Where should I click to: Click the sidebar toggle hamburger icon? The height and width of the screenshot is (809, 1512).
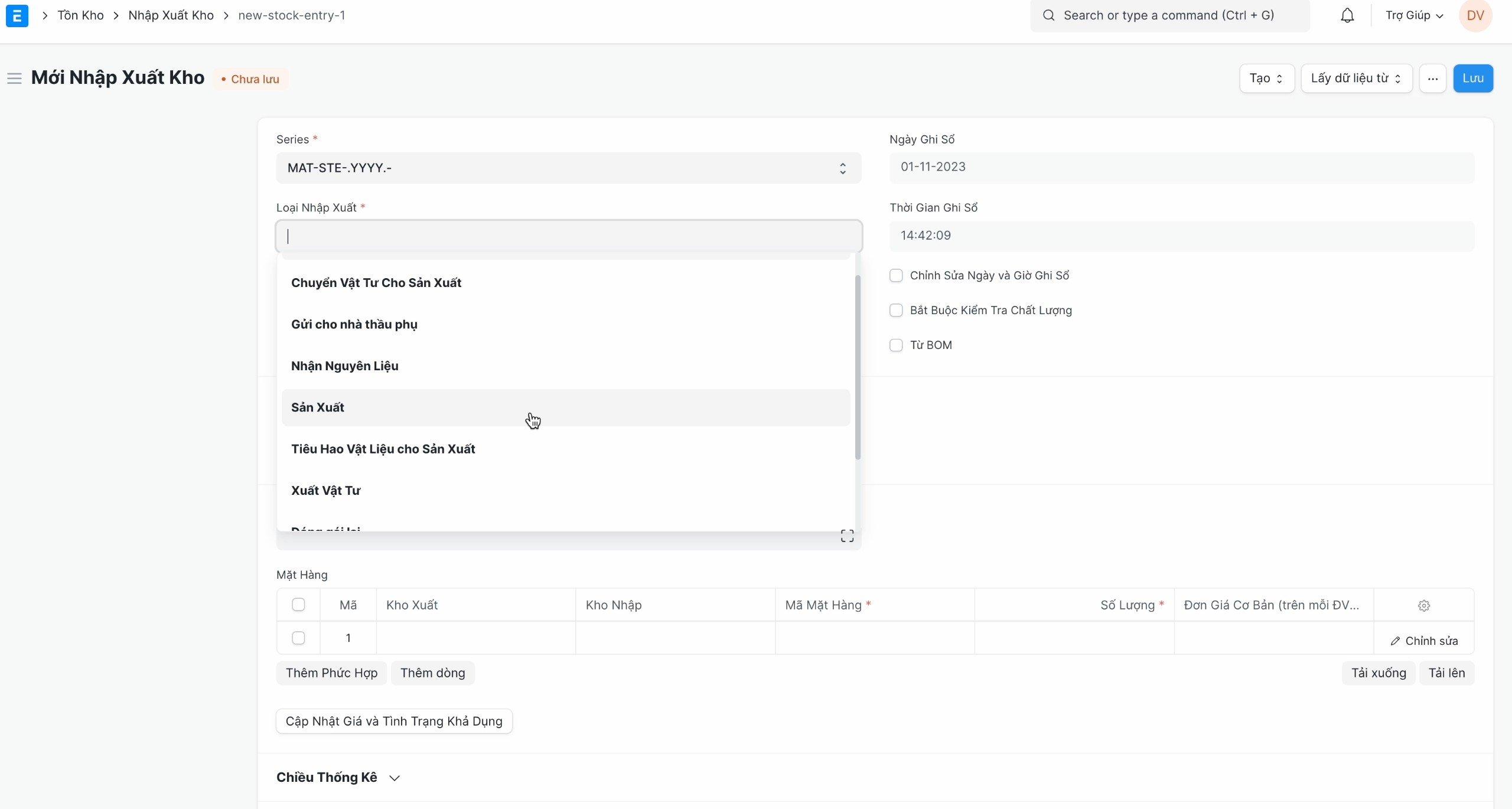pos(15,78)
